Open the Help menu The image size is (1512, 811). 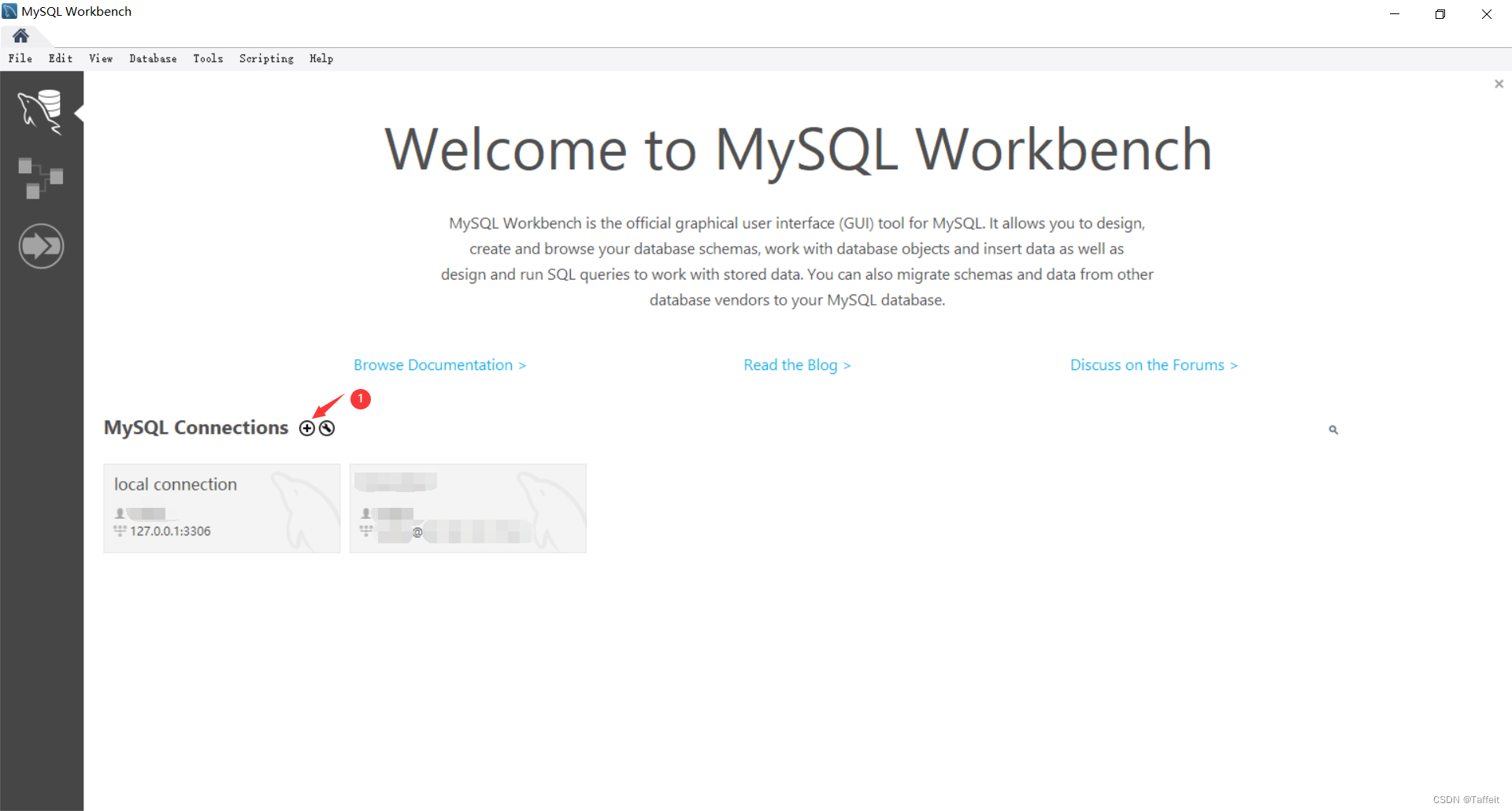pyautogui.click(x=321, y=58)
